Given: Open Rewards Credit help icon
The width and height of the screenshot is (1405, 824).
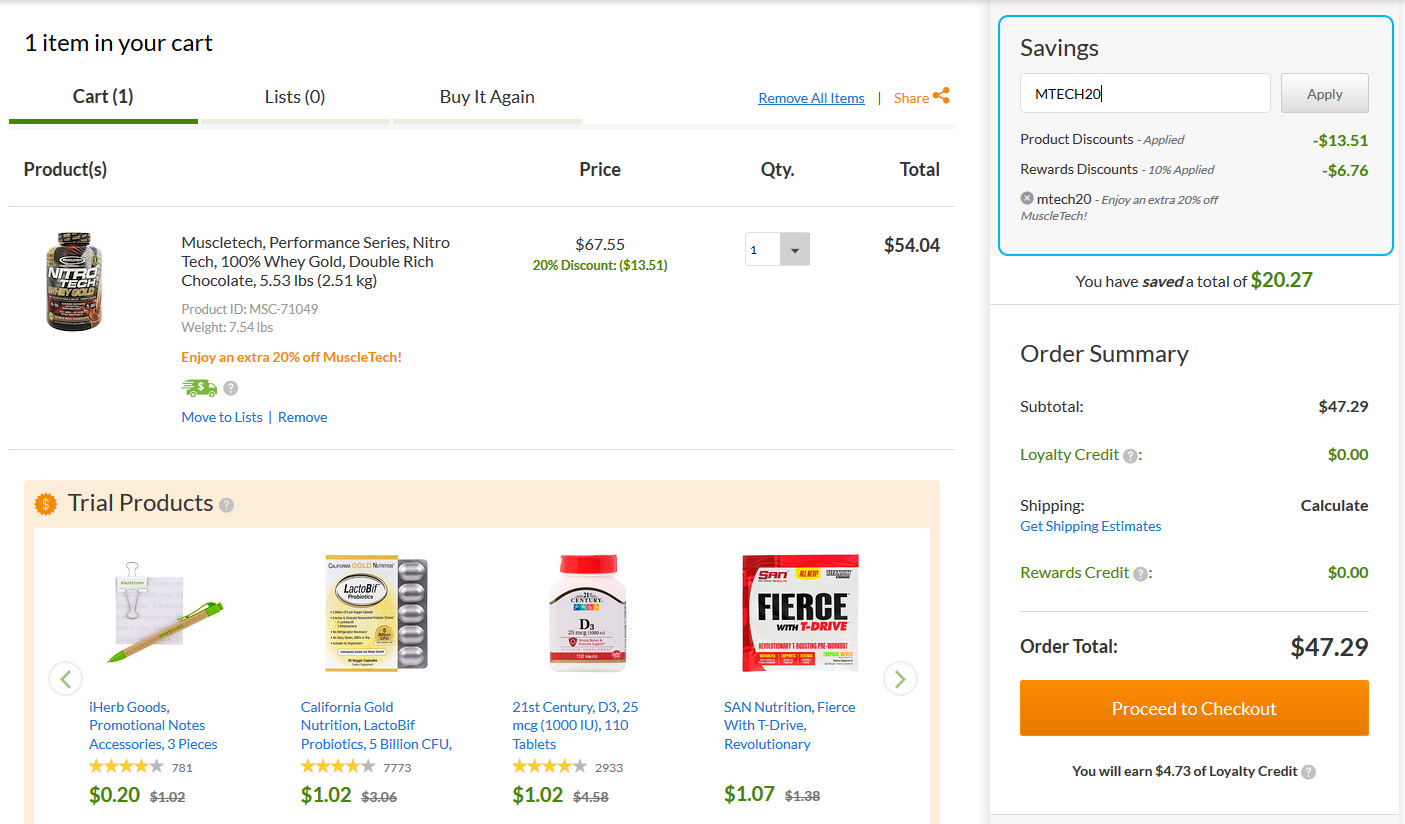Looking at the screenshot, I should 1140,574.
